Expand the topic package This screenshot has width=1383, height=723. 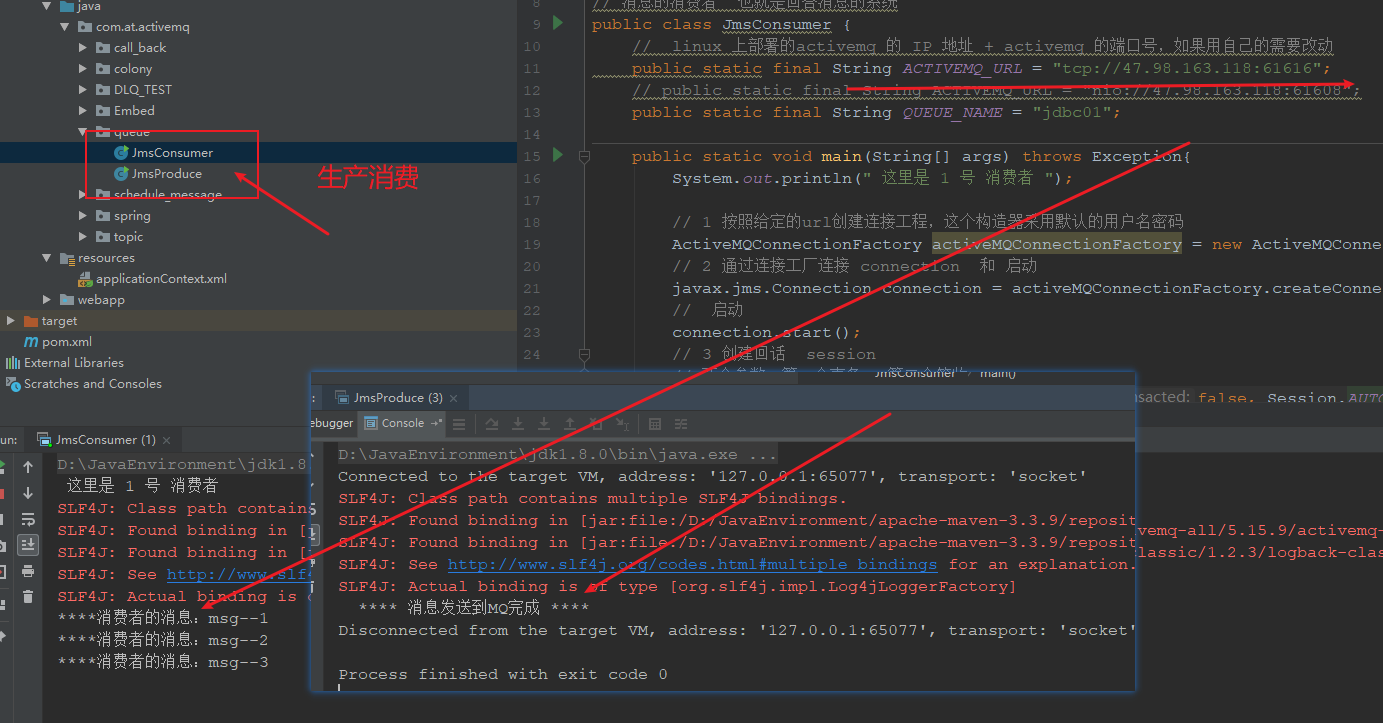83,237
